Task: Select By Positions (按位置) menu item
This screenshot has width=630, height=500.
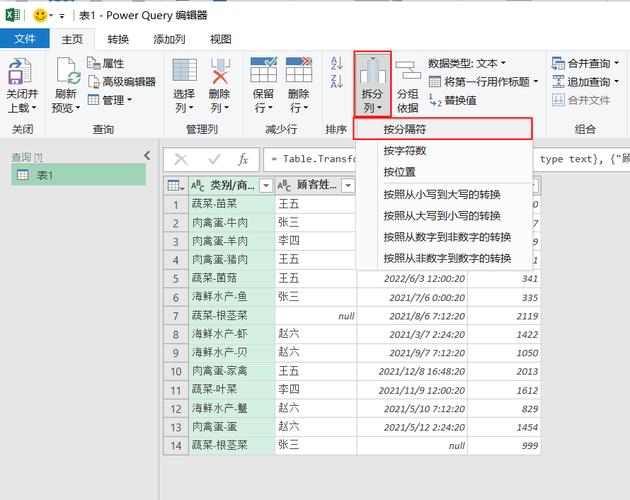Action: [443, 172]
